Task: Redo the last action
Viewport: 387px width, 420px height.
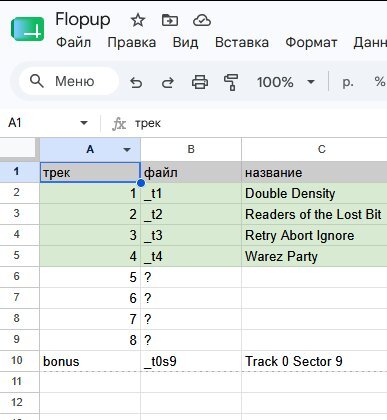Action: 168,82
